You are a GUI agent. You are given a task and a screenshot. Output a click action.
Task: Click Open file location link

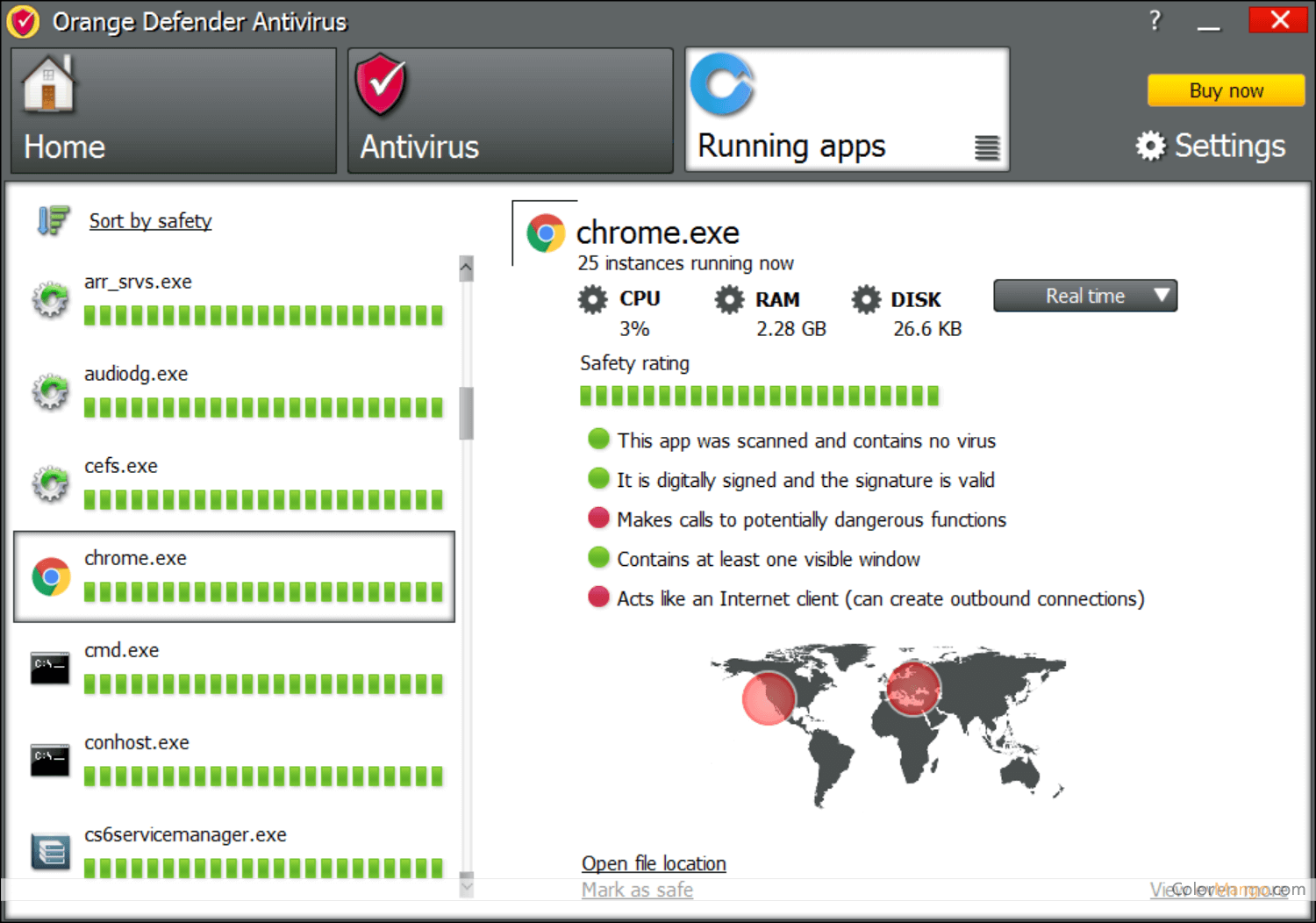pos(654,863)
